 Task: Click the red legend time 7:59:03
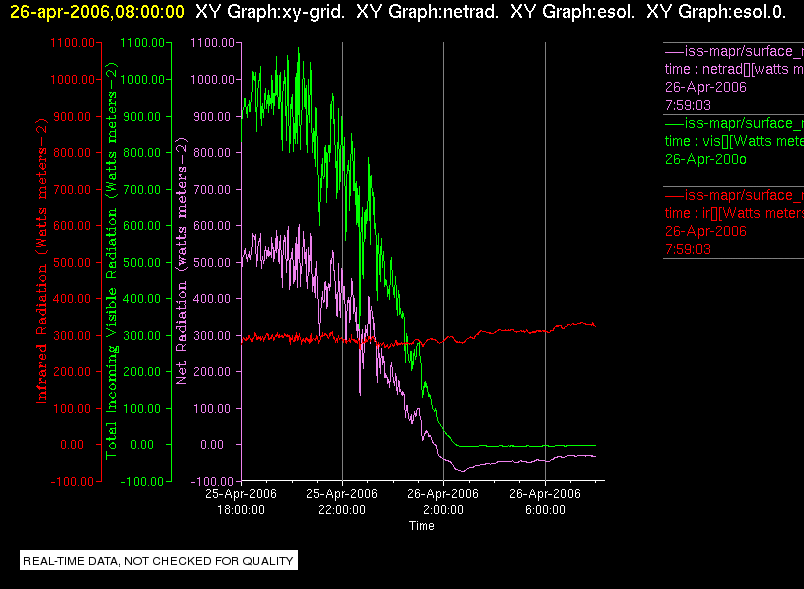coord(688,250)
